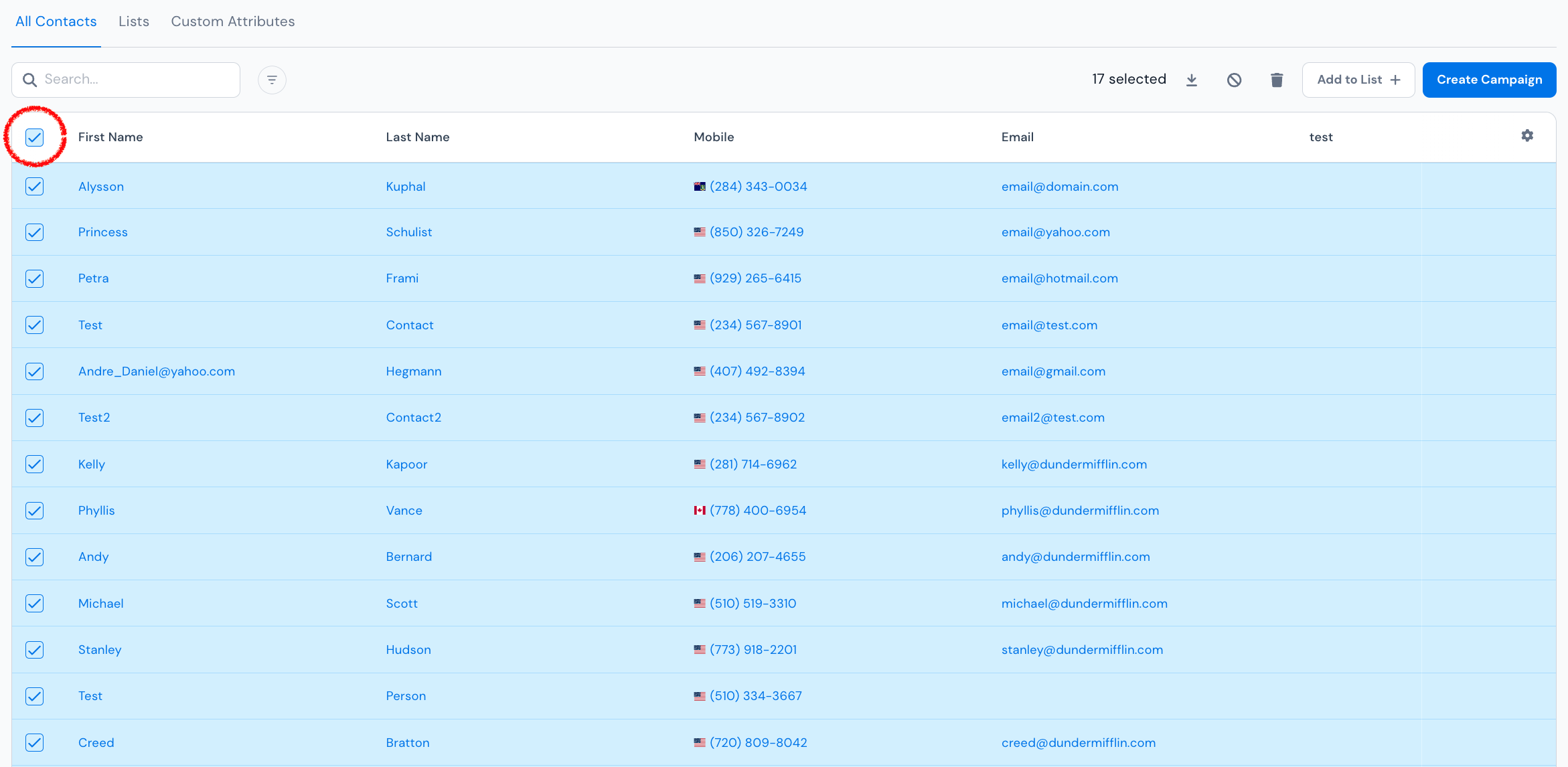The height and width of the screenshot is (767, 1568).
Task: Click the Canadian flag in Phyllis's row
Action: [700, 511]
